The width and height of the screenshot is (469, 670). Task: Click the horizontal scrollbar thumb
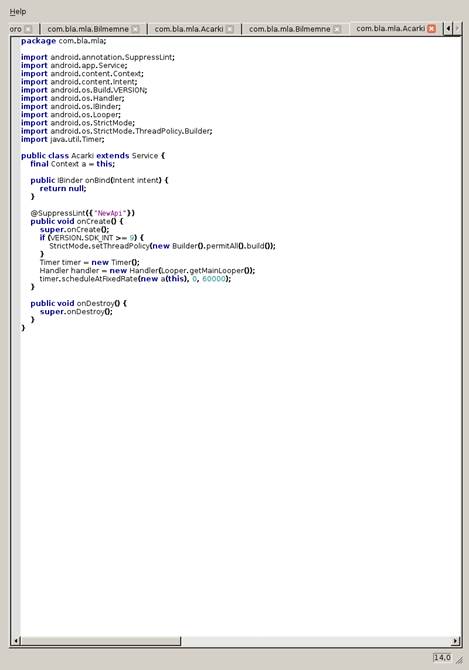tap(101, 641)
